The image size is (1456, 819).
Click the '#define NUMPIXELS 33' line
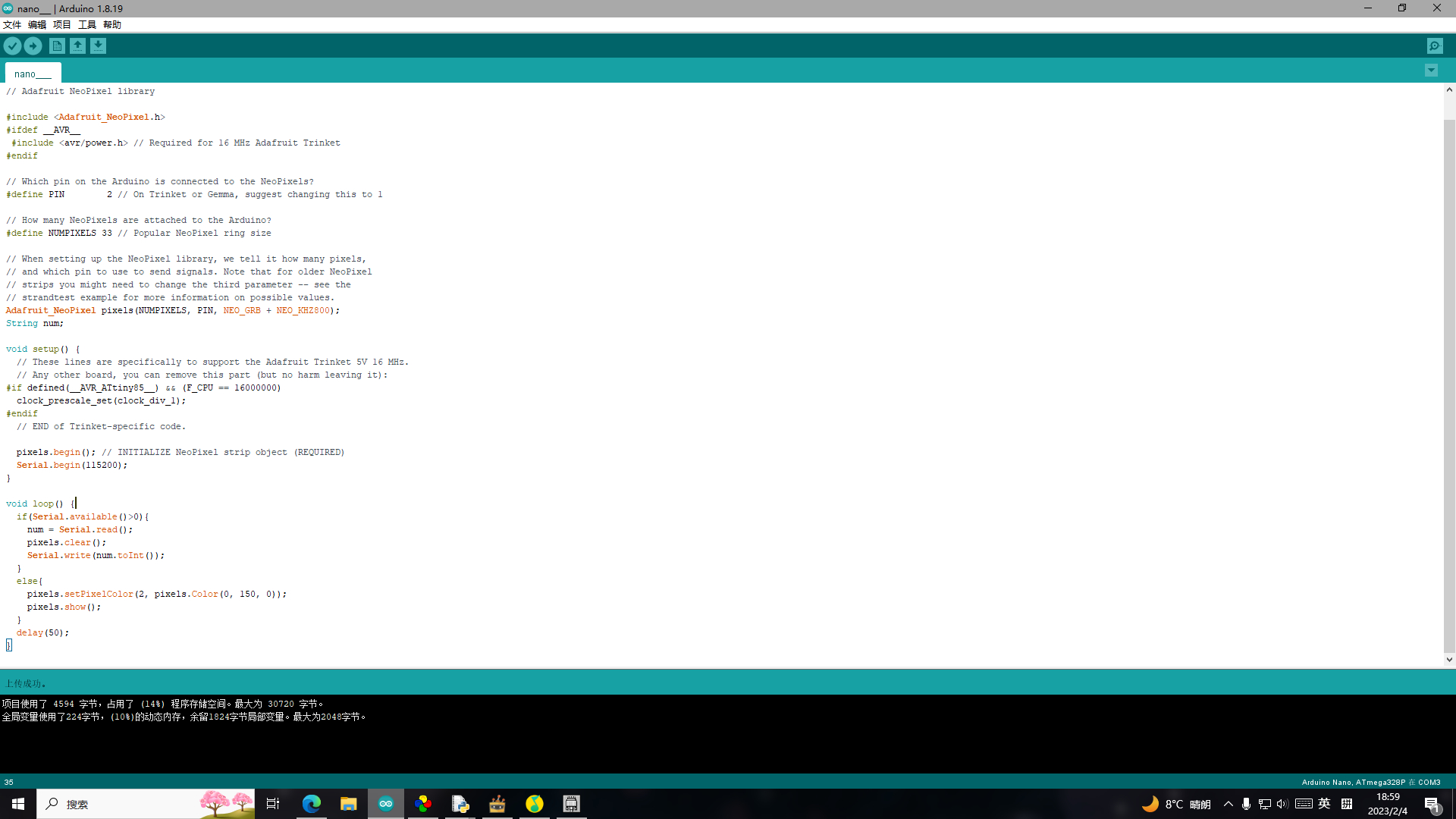click(x=139, y=233)
